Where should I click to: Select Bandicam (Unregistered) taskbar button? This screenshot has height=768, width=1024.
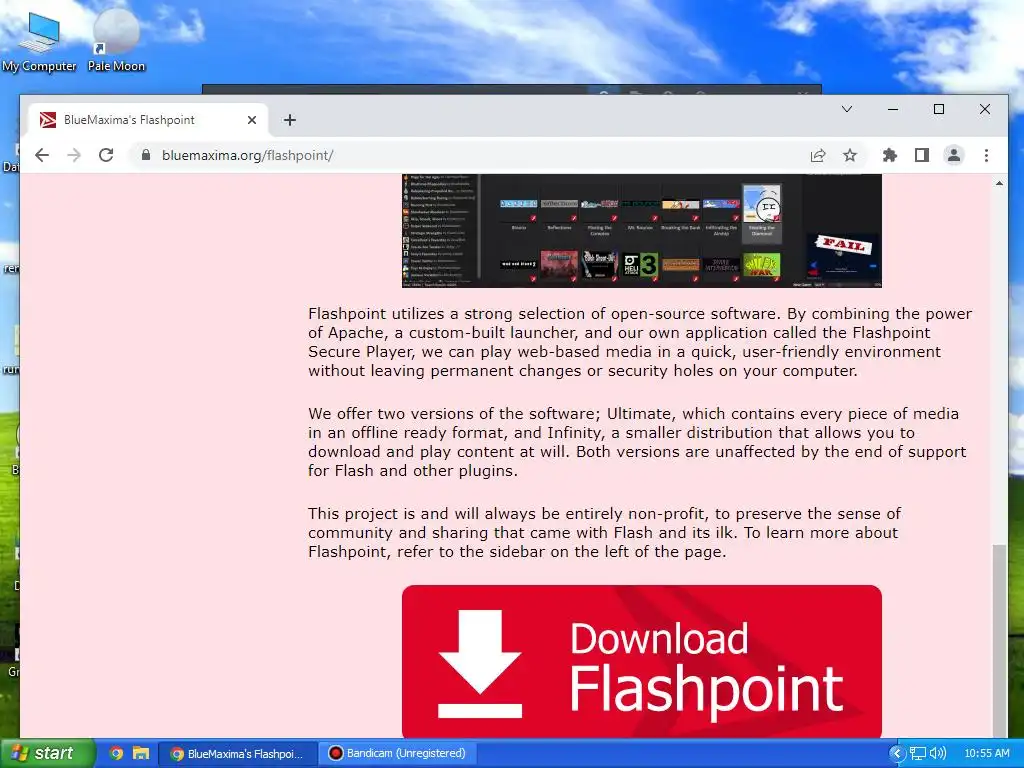coord(397,754)
